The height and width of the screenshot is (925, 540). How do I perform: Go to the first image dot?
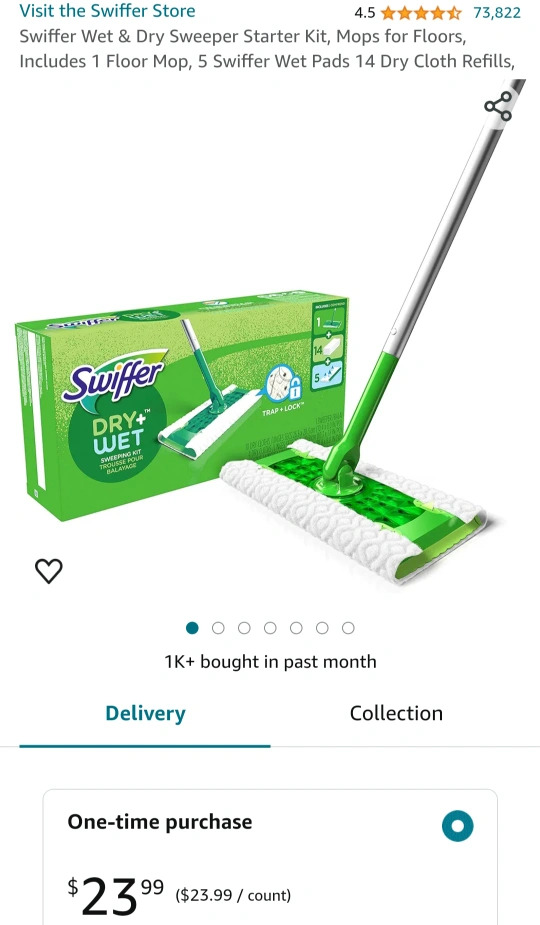pos(192,628)
